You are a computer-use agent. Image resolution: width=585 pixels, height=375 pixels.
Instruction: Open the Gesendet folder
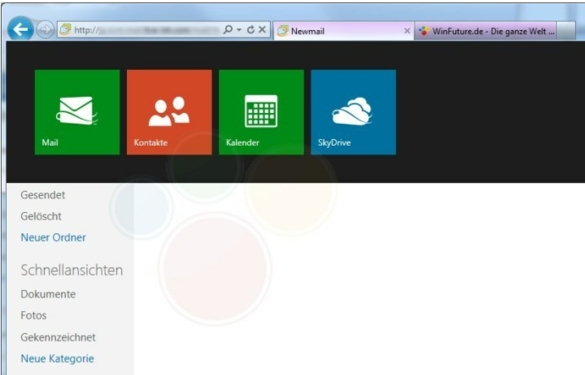(x=43, y=195)
